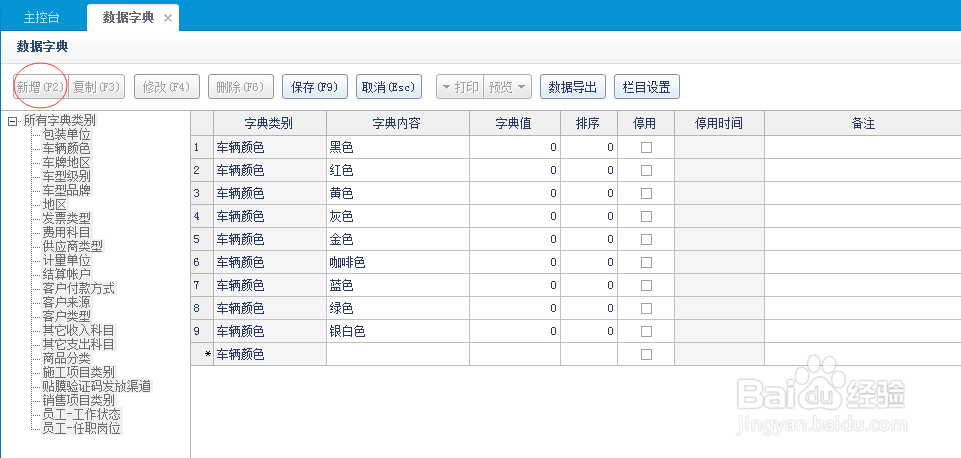Click the 字典值 column header
Viewport: 961px width, 458px height.
(x=515, y=123)
